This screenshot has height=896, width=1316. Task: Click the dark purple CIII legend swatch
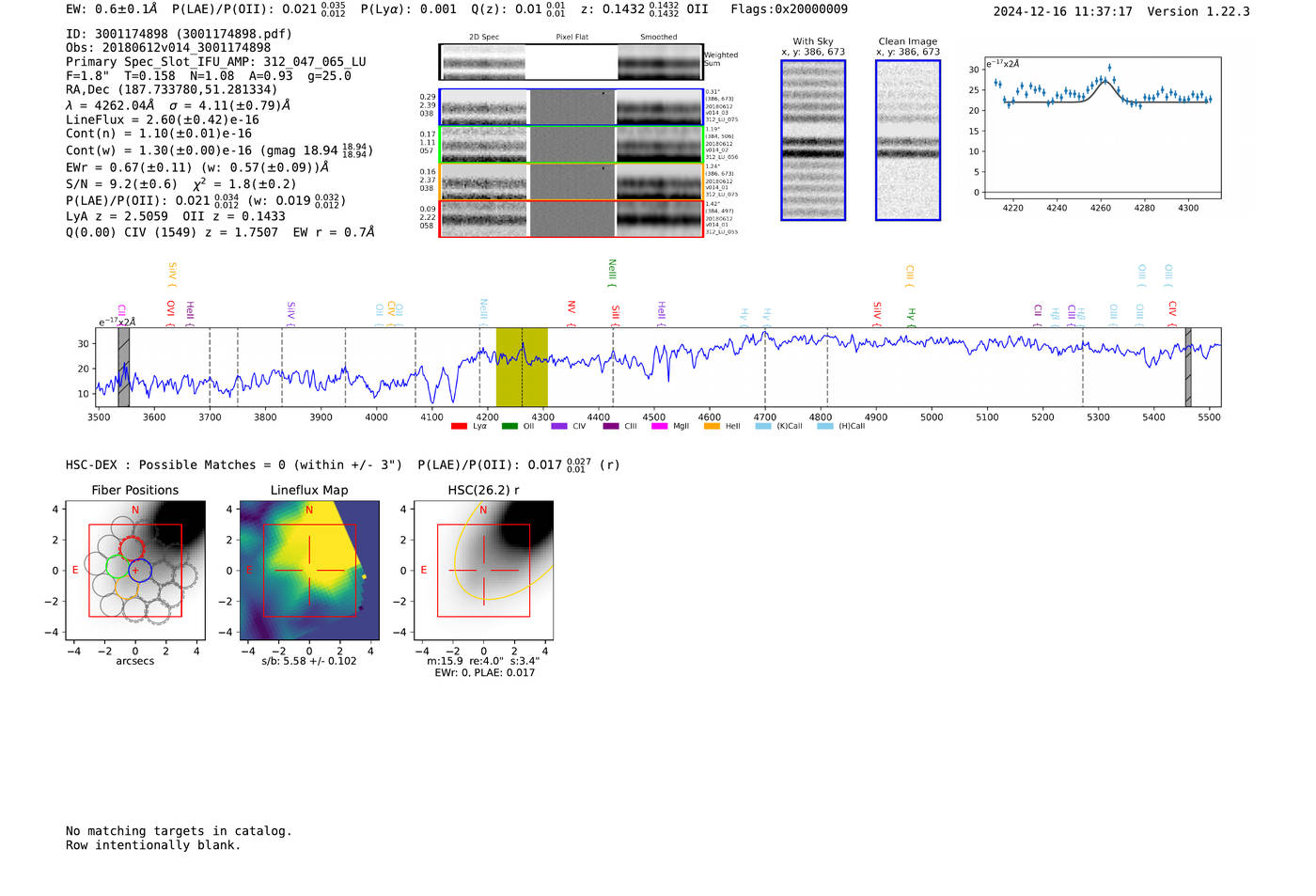tap(611, 427)
